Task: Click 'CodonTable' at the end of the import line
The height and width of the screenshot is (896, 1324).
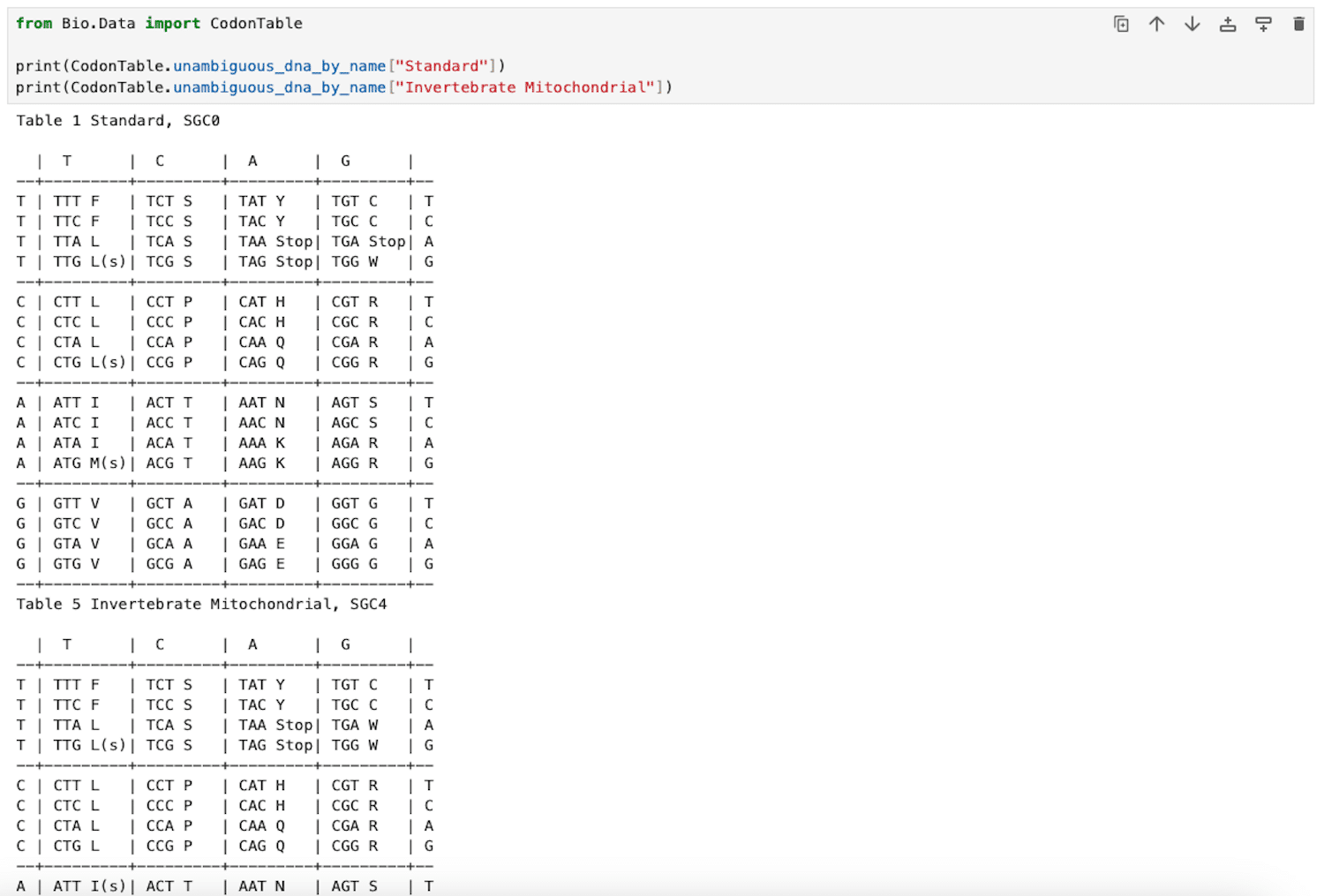Action: pyautogui.click(x=256, y=24)
